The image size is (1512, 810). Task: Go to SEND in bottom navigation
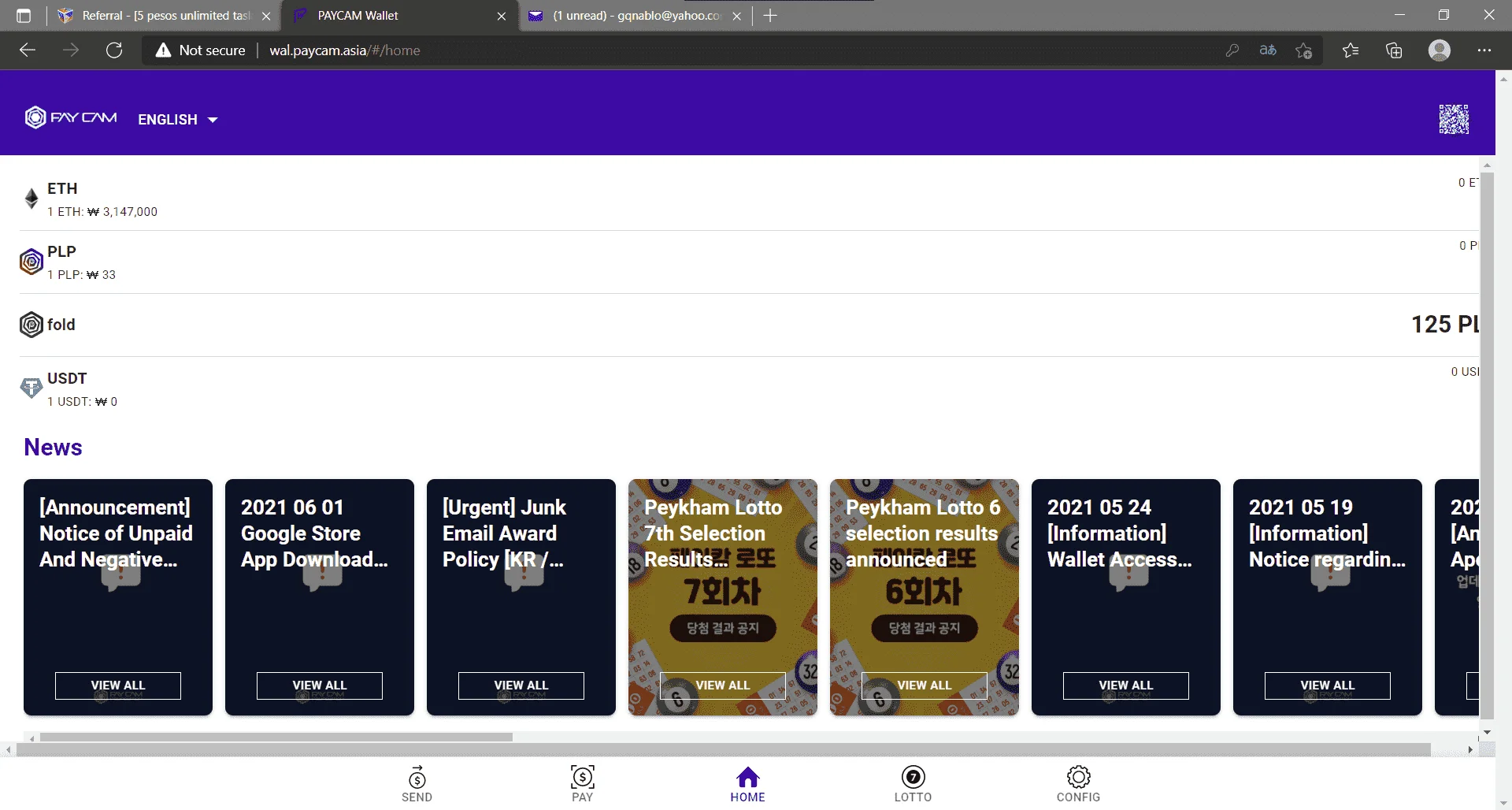click(417, 784)
